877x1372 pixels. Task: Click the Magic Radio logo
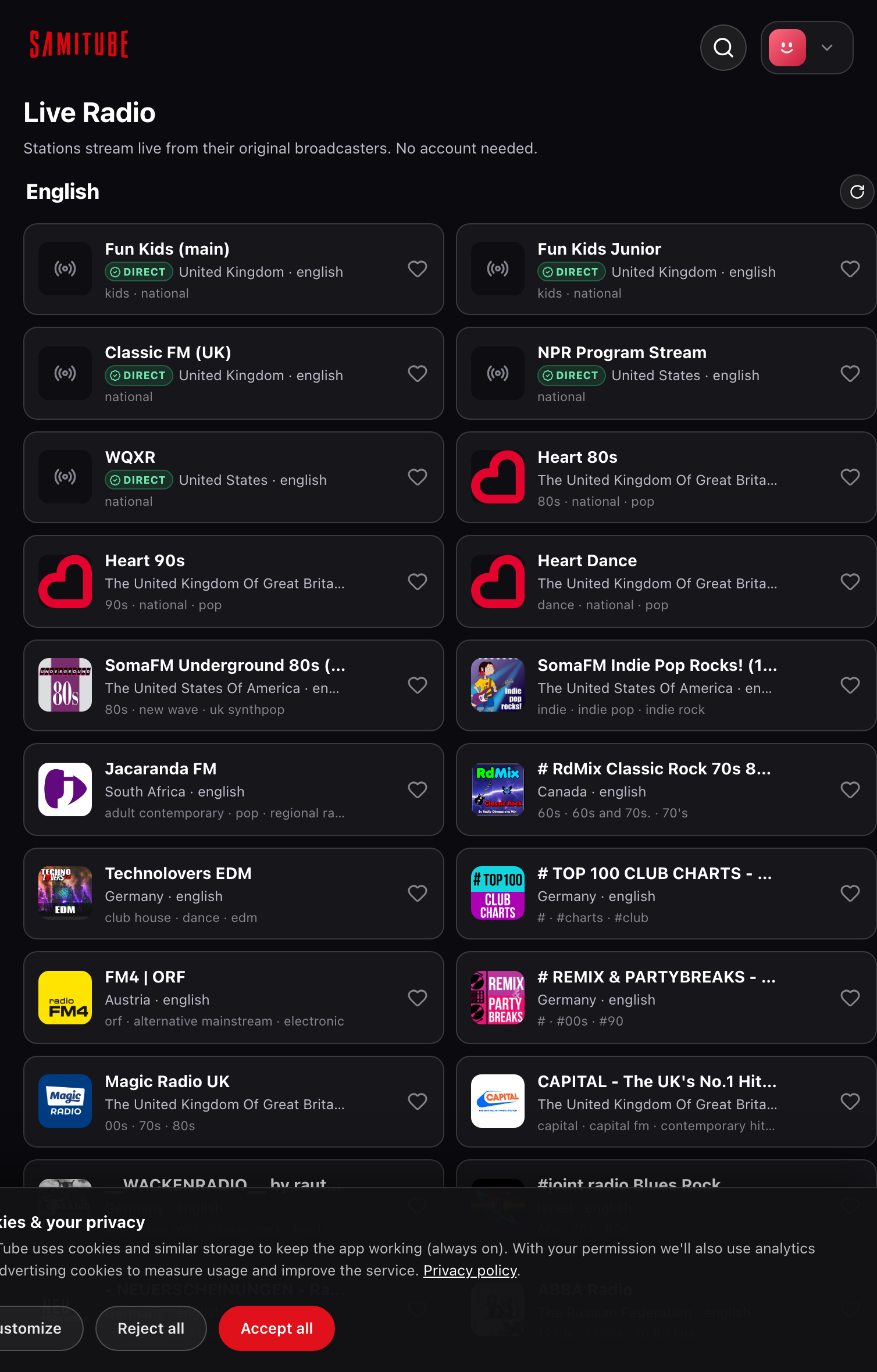click(x=65, y=1101)
